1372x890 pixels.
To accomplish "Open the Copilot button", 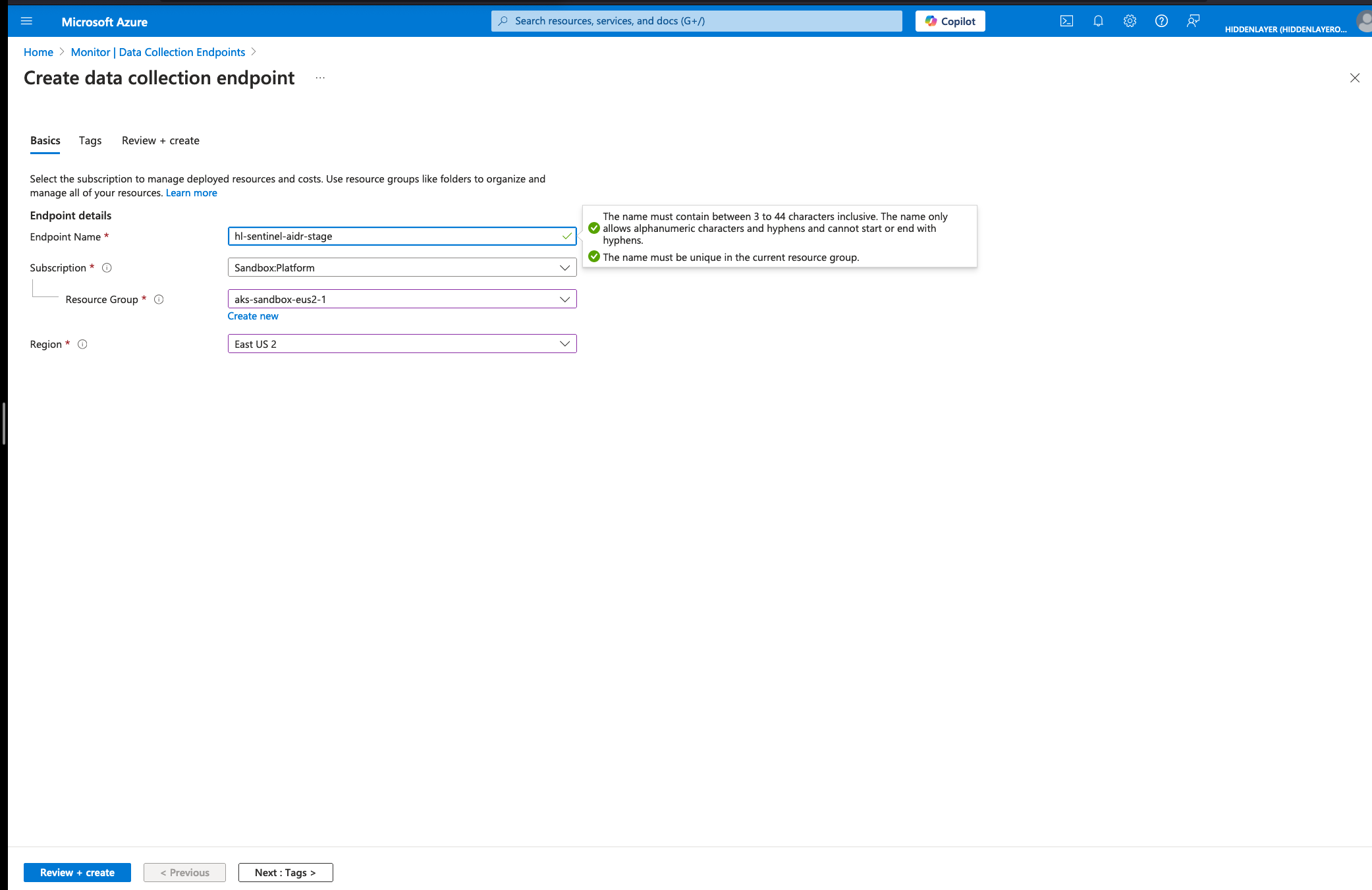I will tap(950, 21).
